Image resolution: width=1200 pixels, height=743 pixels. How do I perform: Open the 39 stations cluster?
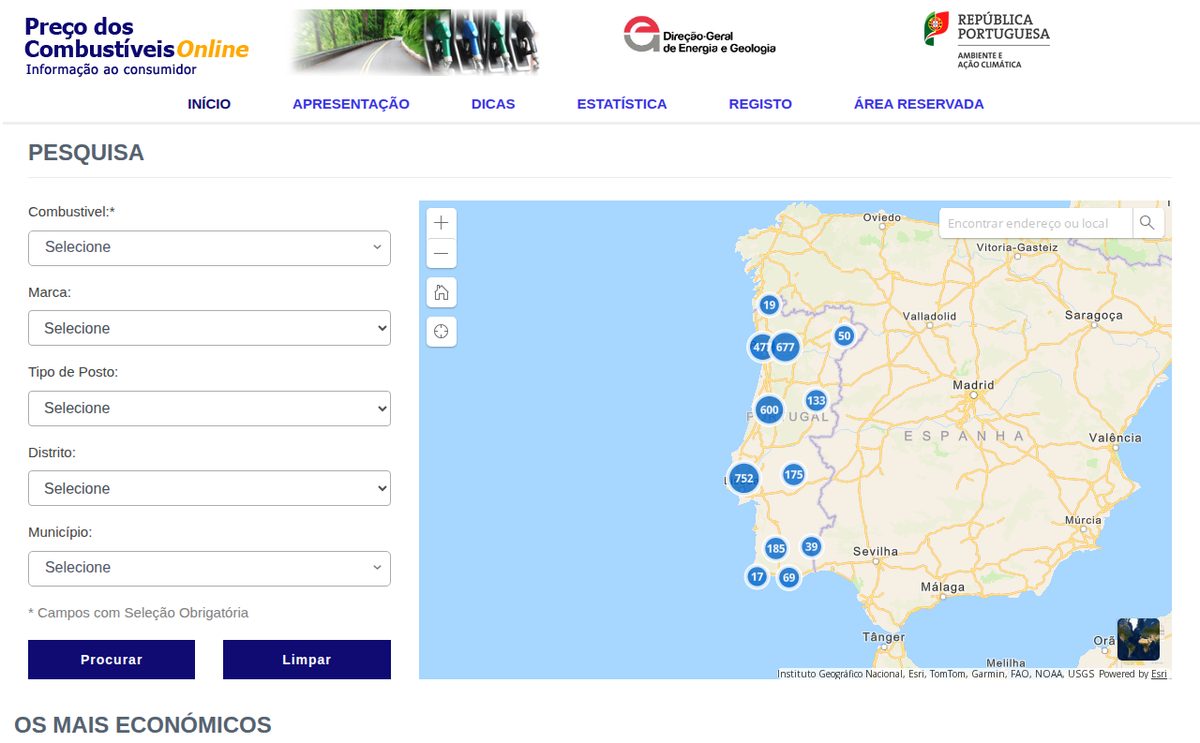pos(811,546)
